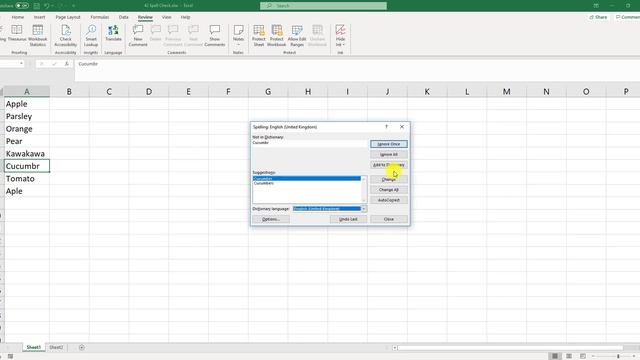Open the View ribbon tab
640x360 pixels.
[167, 17]
